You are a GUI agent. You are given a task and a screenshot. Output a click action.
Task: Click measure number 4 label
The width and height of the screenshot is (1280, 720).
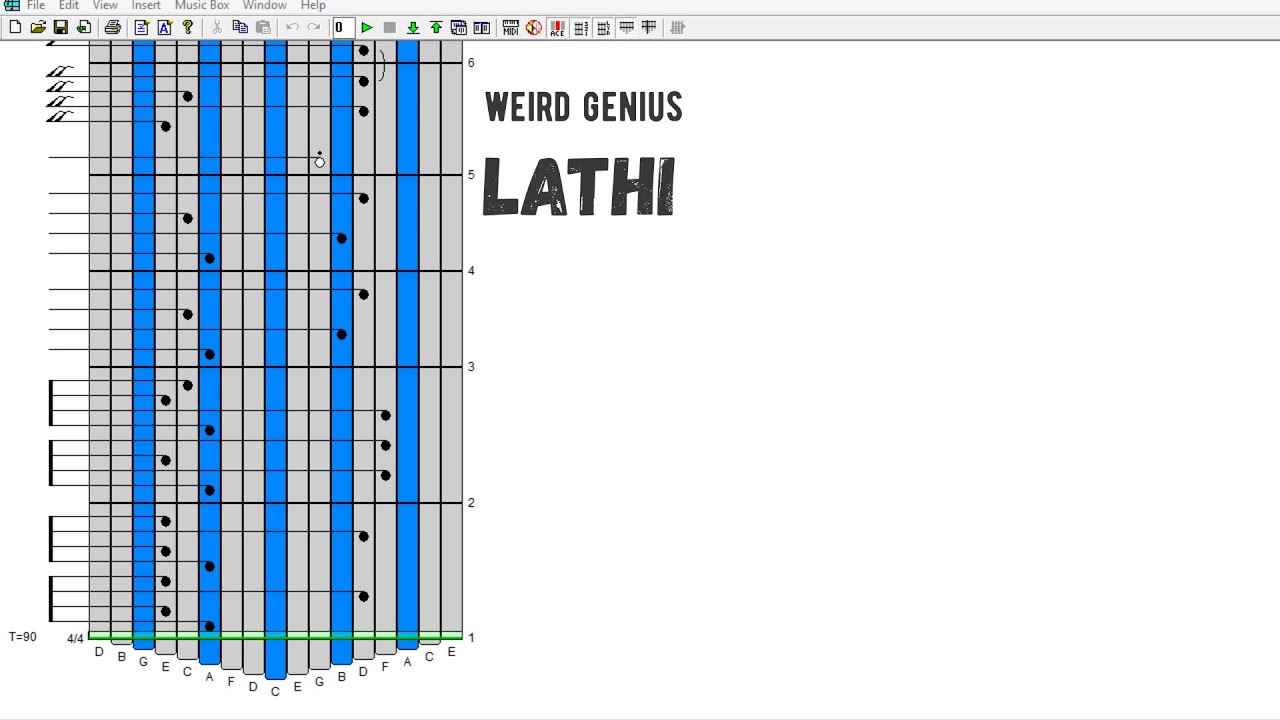471,271
